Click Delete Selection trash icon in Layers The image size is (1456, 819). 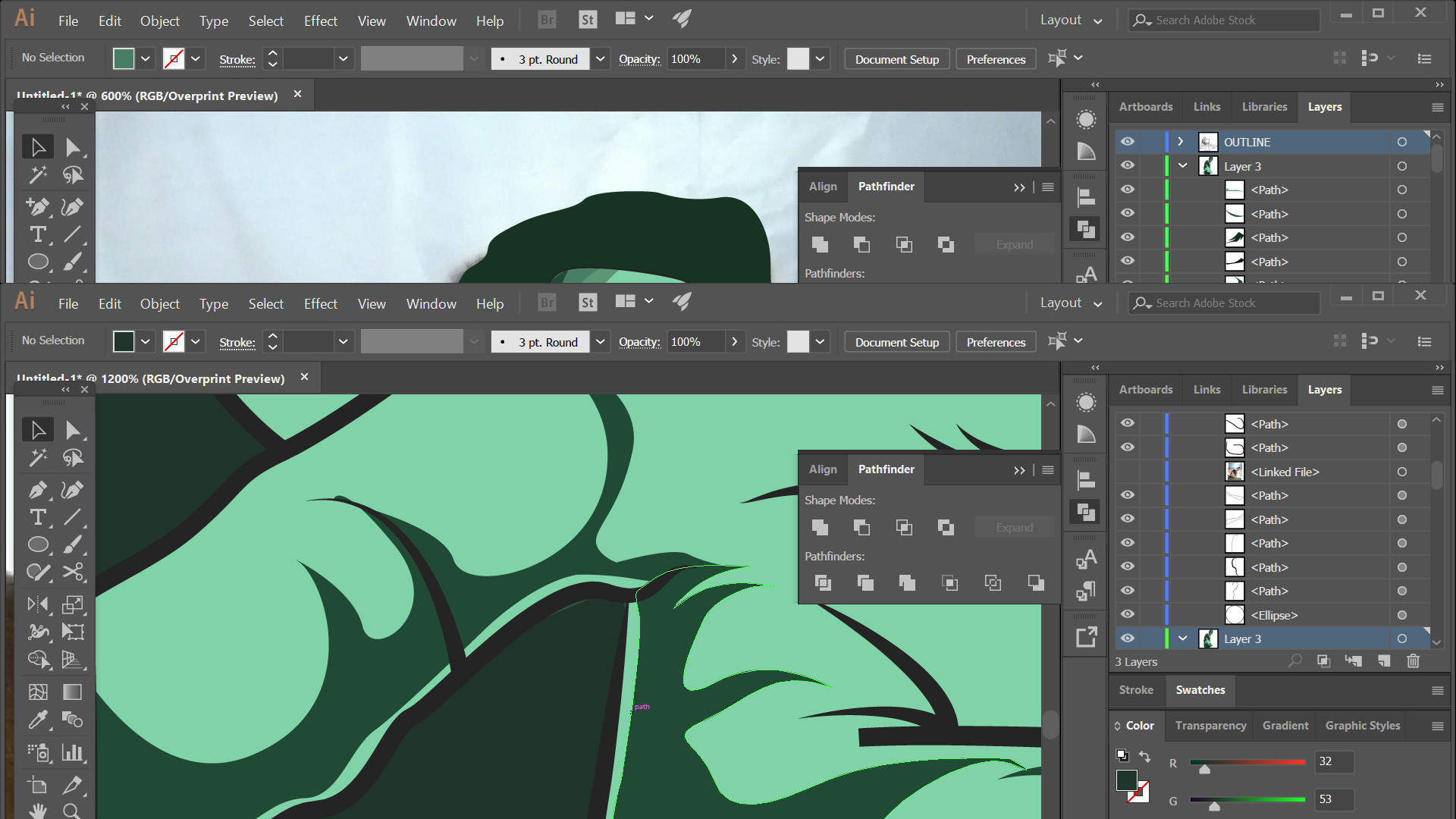click(1413, 661)
